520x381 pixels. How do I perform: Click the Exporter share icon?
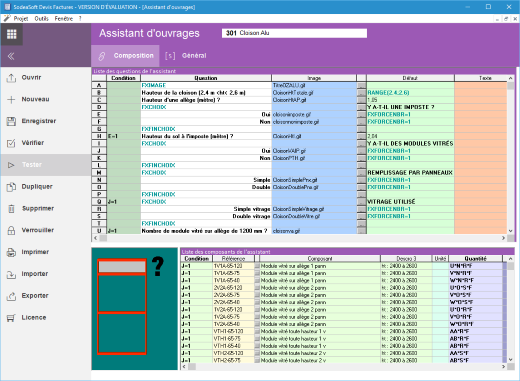11,296
